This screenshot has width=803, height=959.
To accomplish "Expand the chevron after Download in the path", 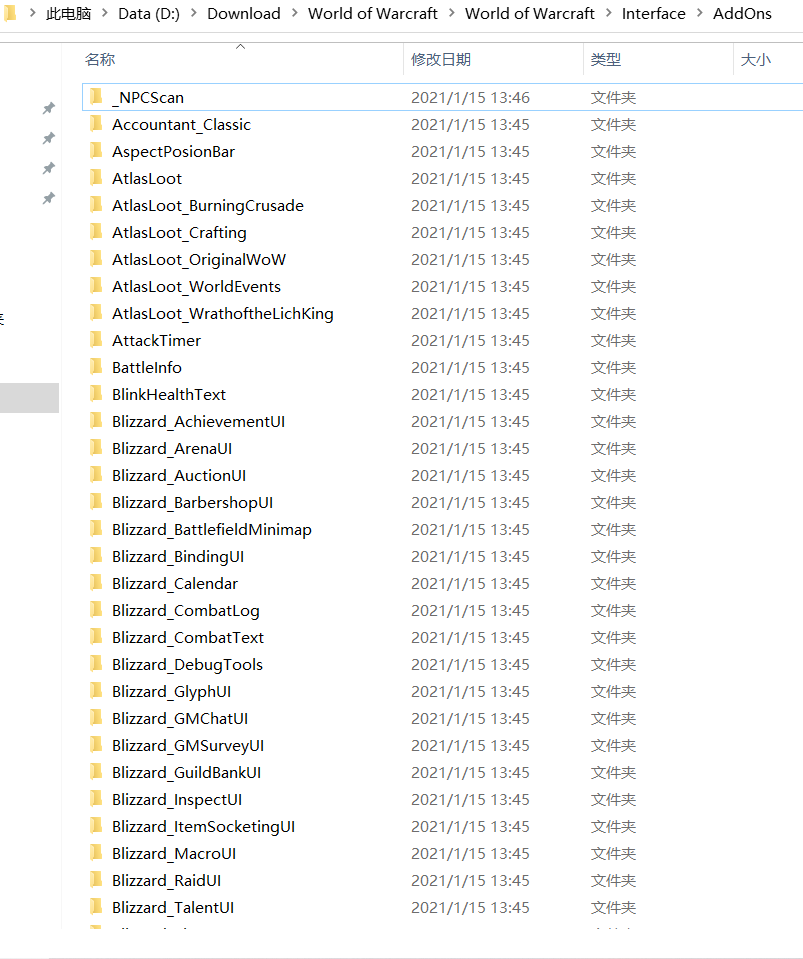I will coord(294,14).
